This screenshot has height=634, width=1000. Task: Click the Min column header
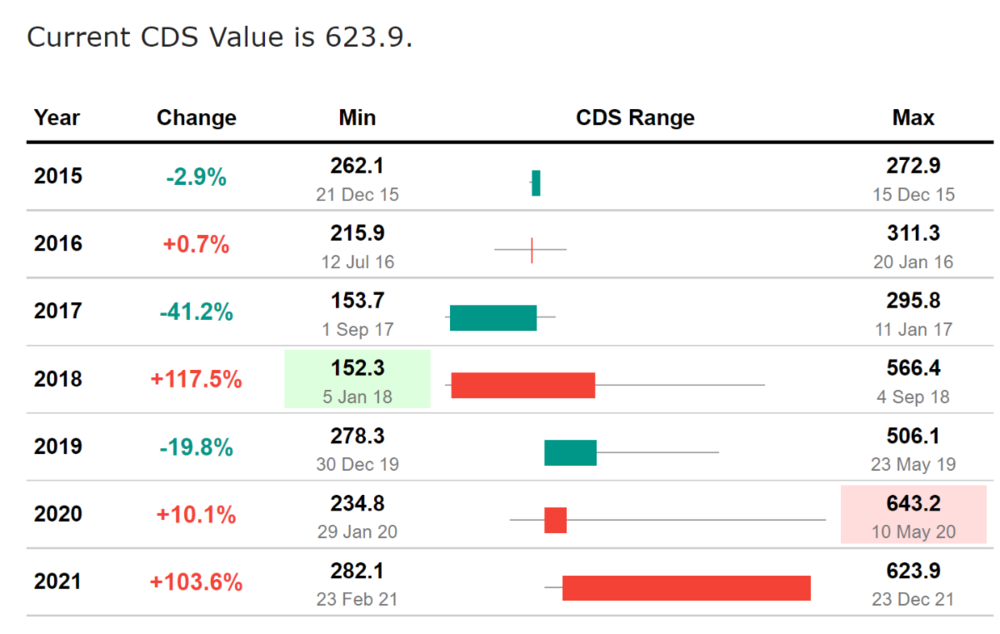pos(357,118)
